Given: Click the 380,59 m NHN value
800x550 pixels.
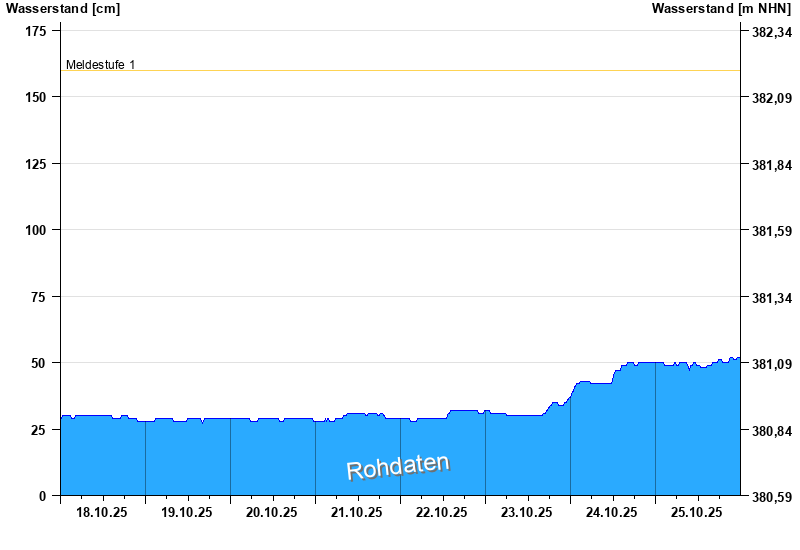Looking at the screenshot, I should pos(772,497).
